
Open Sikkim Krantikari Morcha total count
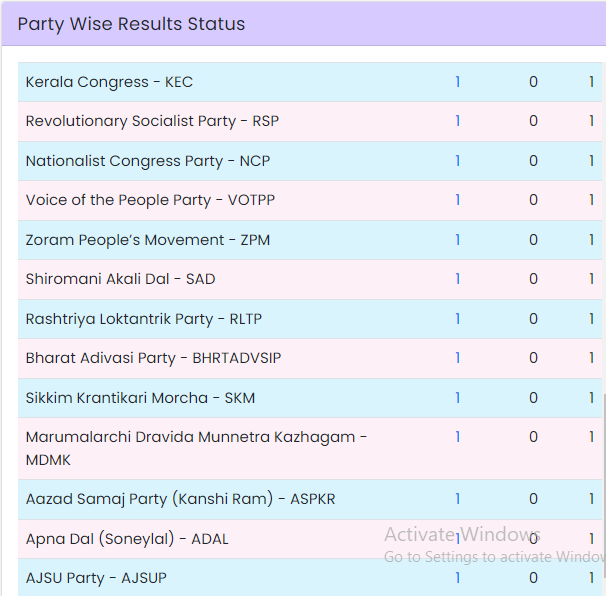click(x=592, y=398)
